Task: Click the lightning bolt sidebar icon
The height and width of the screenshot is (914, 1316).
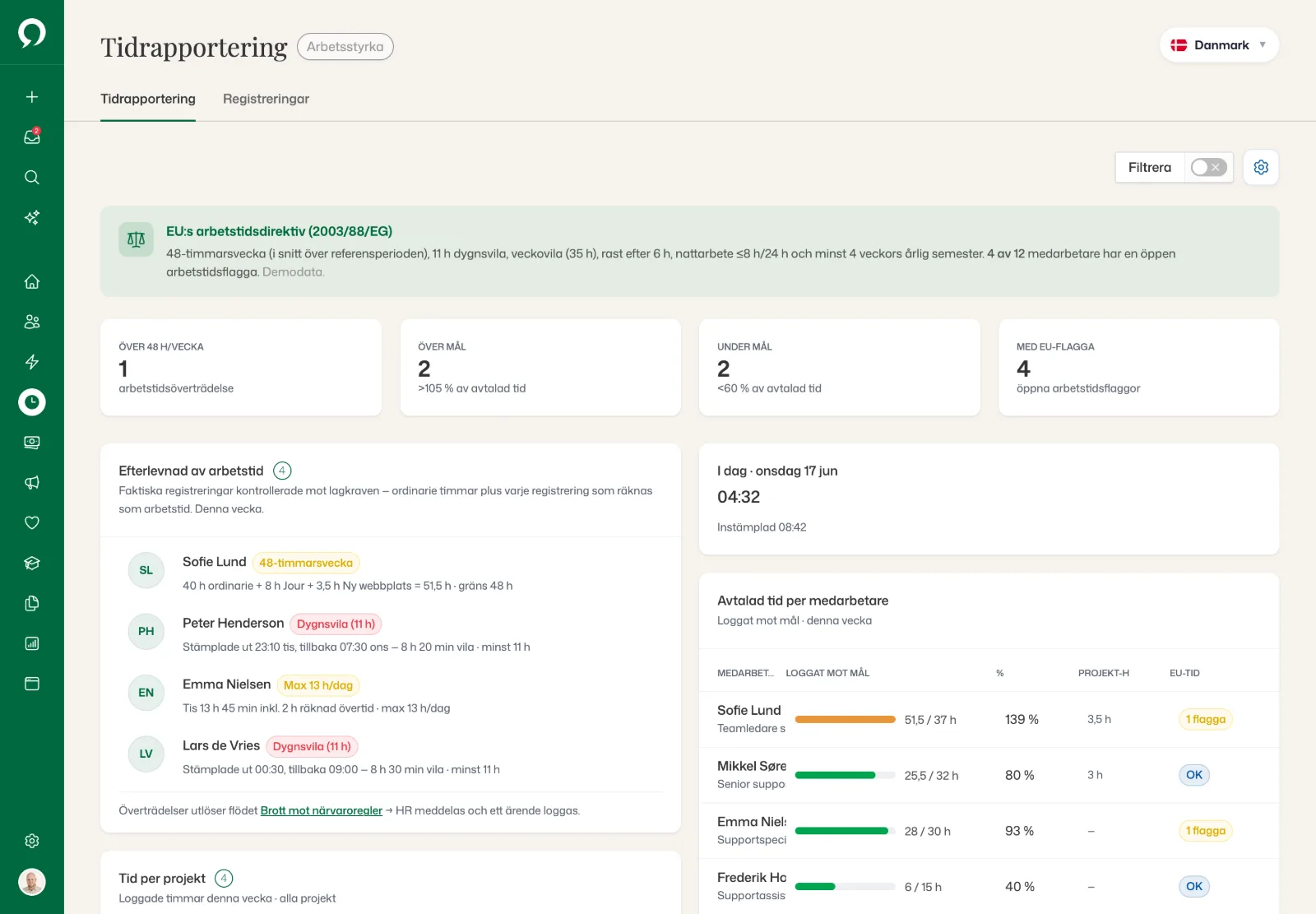Action: click(32, 362)
